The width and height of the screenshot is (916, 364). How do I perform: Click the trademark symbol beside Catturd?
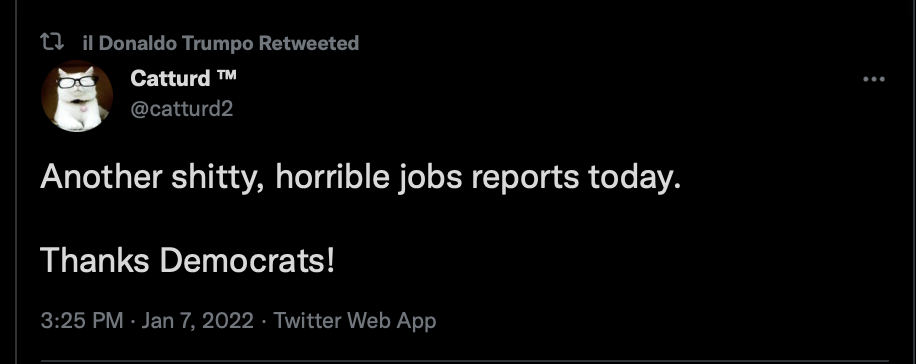(226, 74)
